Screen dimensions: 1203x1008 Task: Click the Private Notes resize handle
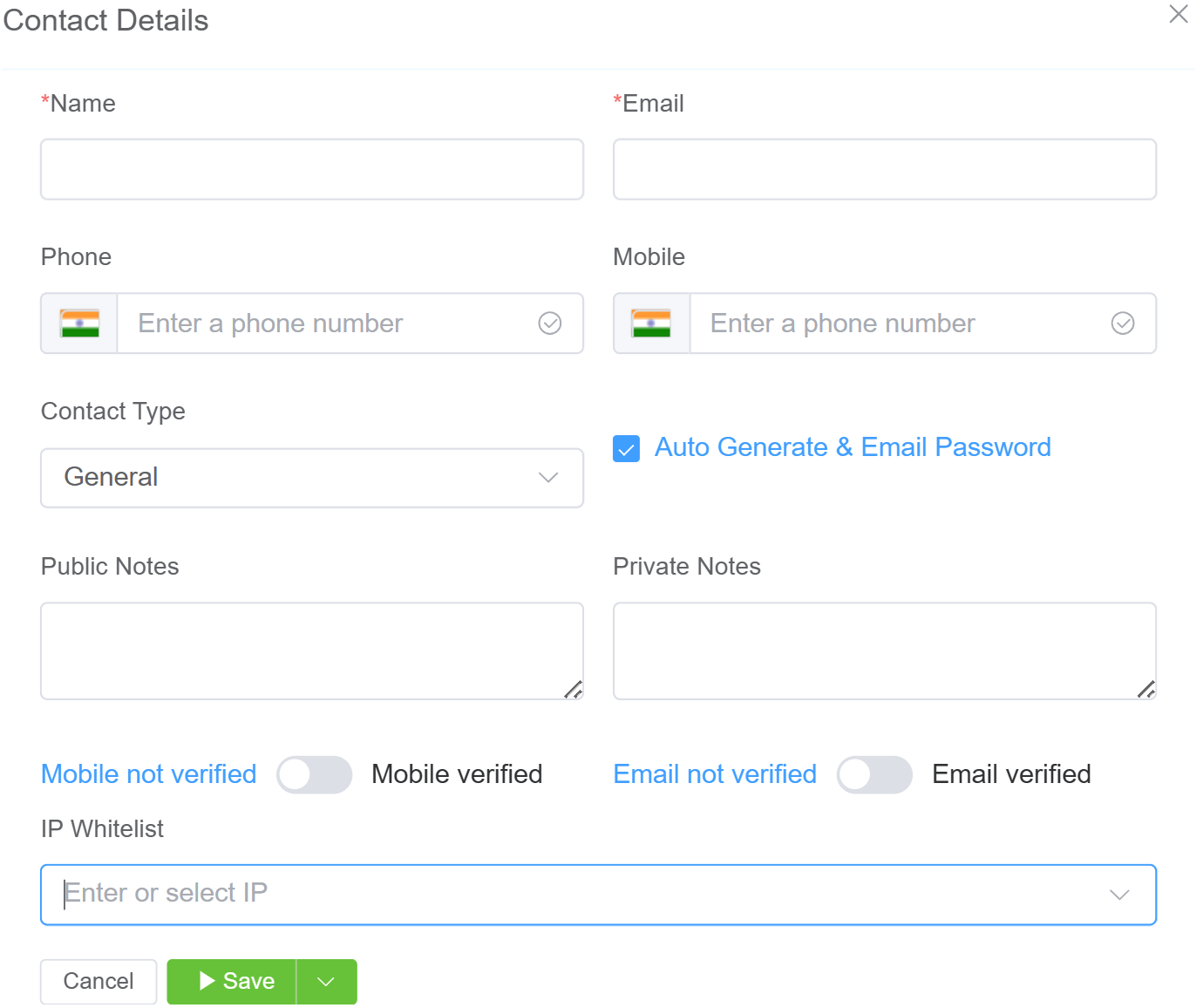(x=1146, y=690)
